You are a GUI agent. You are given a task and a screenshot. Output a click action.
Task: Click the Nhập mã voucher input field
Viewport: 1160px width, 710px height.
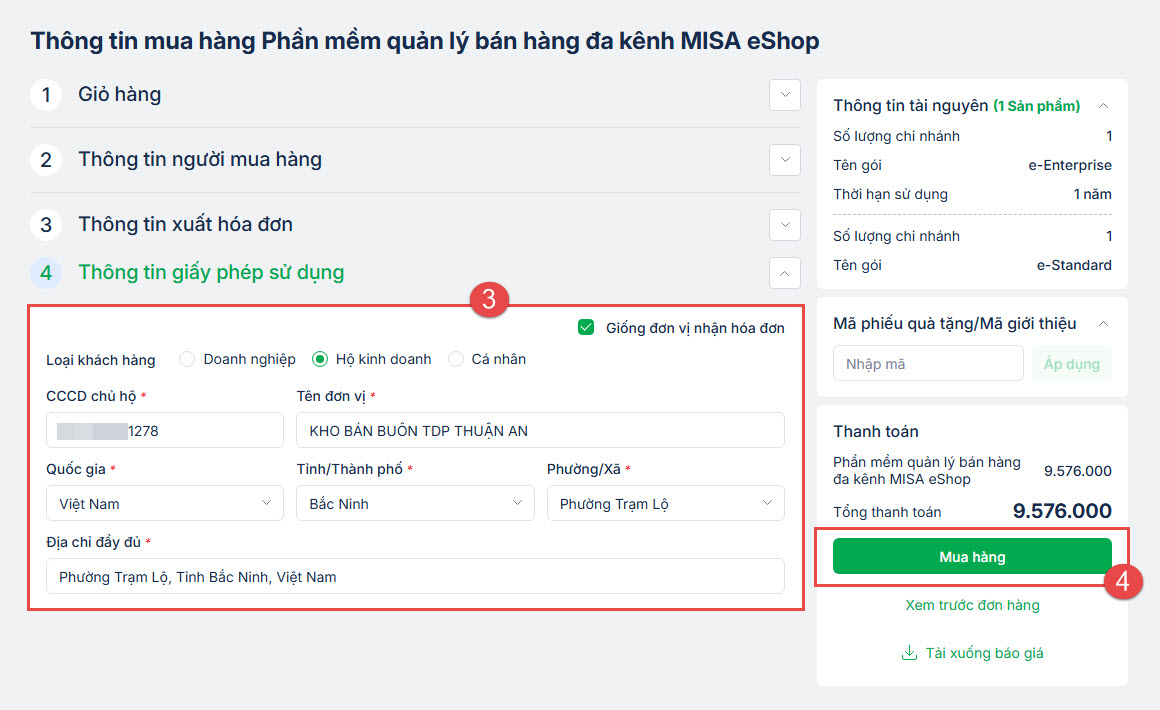click(x=928, y=364)
